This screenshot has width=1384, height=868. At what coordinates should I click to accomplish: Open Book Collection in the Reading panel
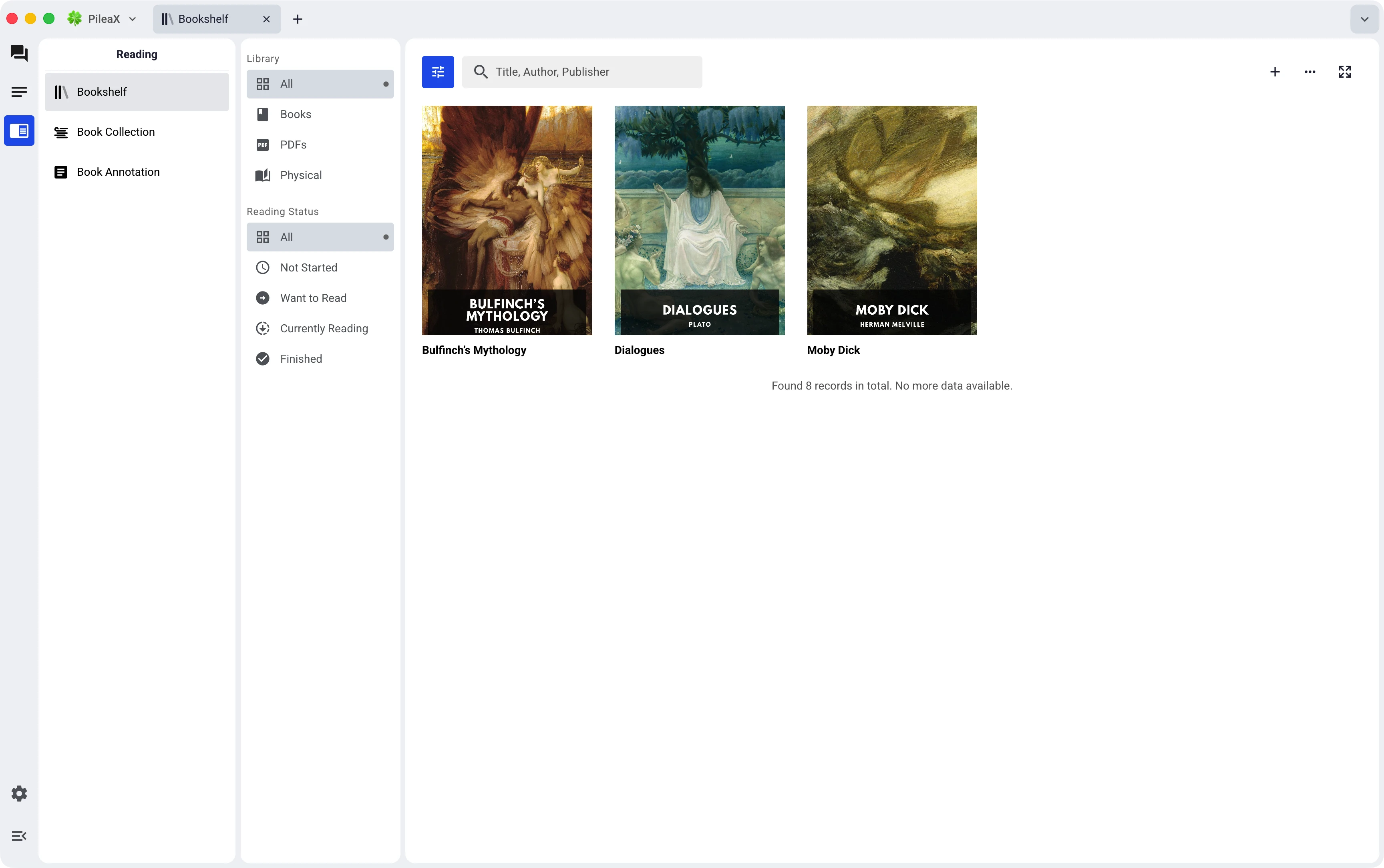tap(137, 132)
